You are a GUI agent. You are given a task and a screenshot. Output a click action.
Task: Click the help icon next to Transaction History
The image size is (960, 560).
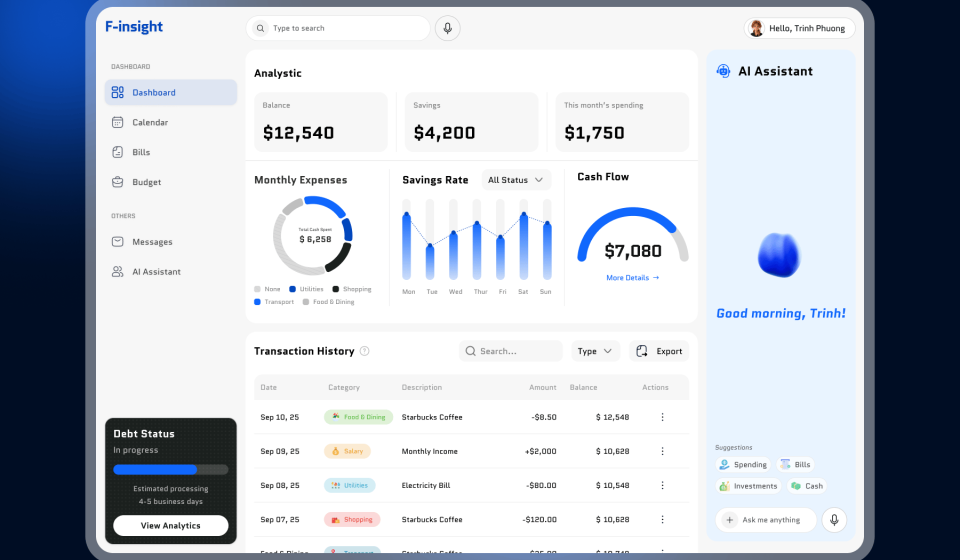click(364, 351)
